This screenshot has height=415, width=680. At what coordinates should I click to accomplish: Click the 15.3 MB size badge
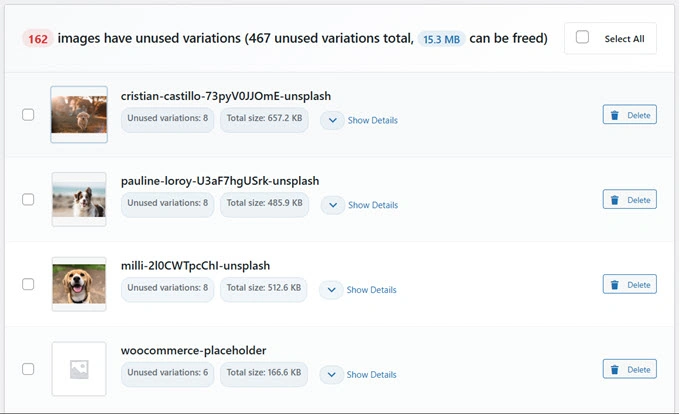point(441,39)
